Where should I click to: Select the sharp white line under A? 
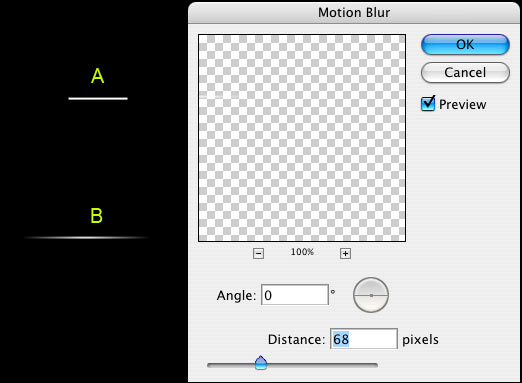(98, 98)
